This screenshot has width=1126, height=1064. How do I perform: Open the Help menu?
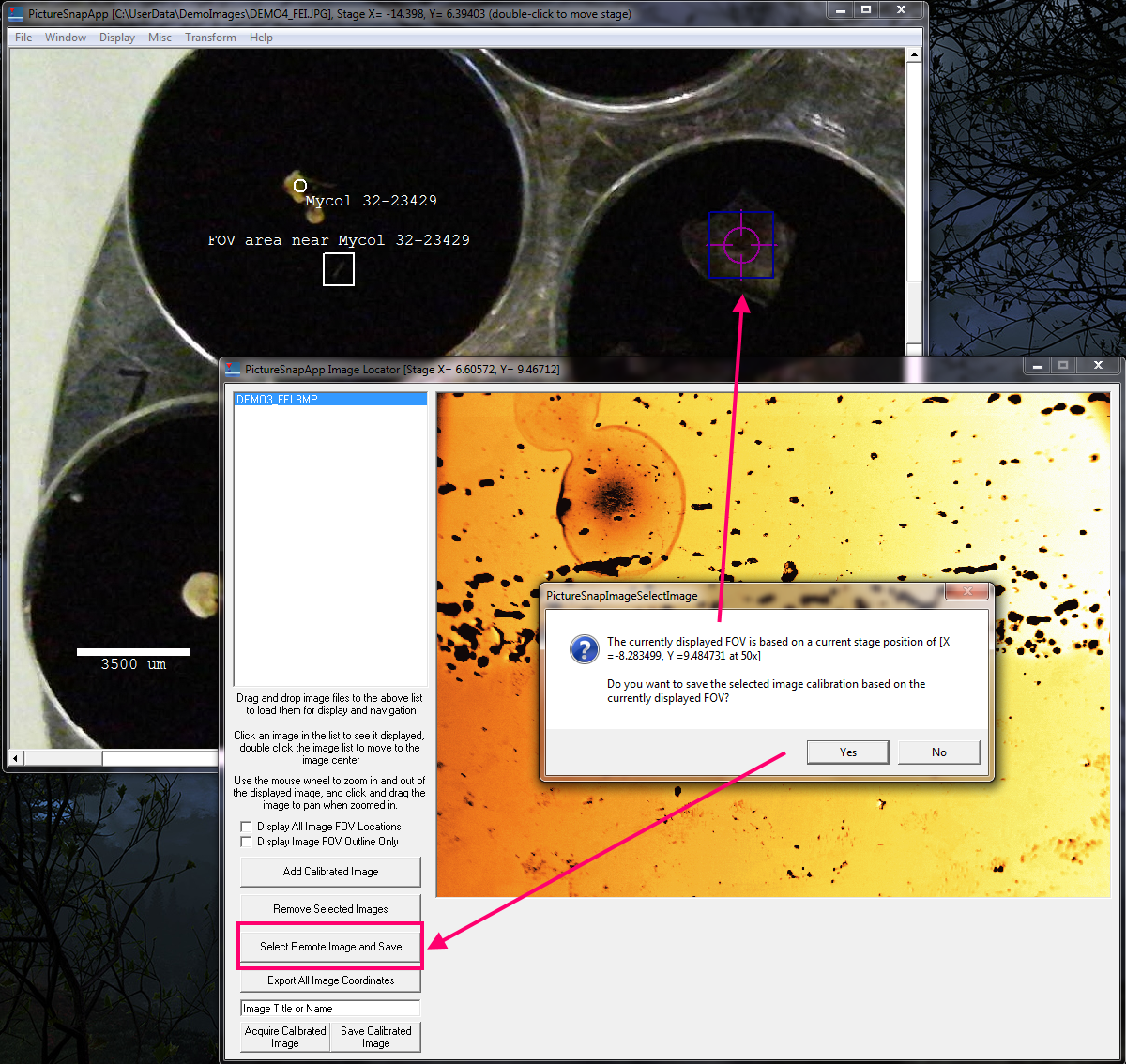coord(261,38)
